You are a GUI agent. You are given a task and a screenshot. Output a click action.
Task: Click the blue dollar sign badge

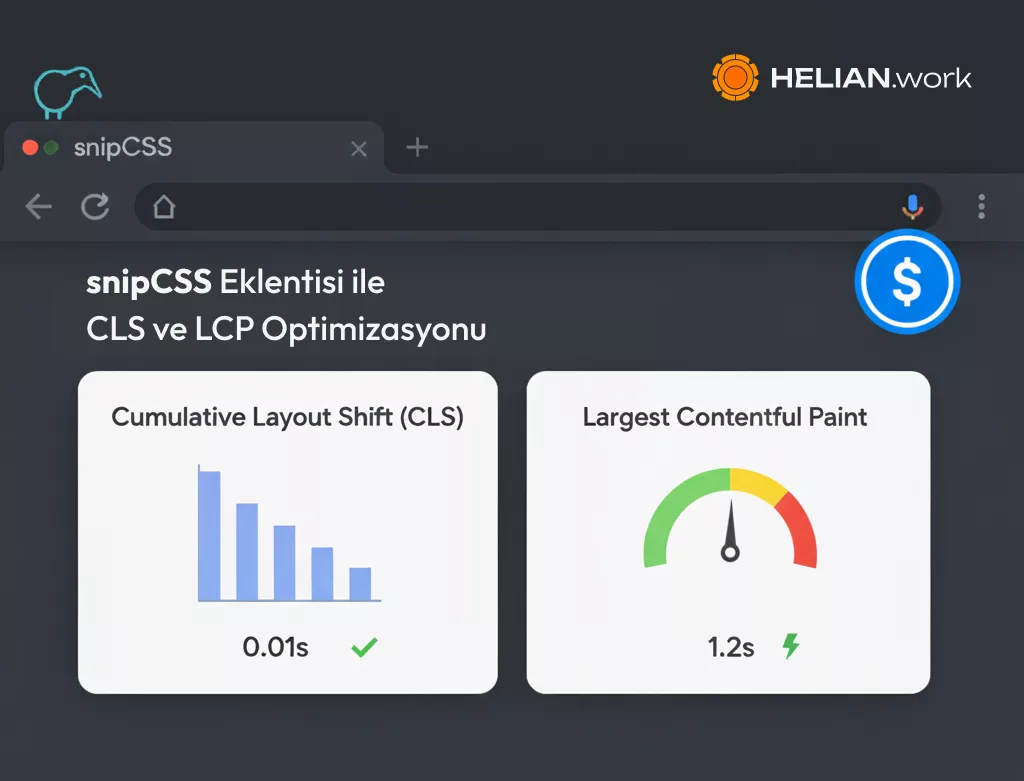tap(907, 282)
